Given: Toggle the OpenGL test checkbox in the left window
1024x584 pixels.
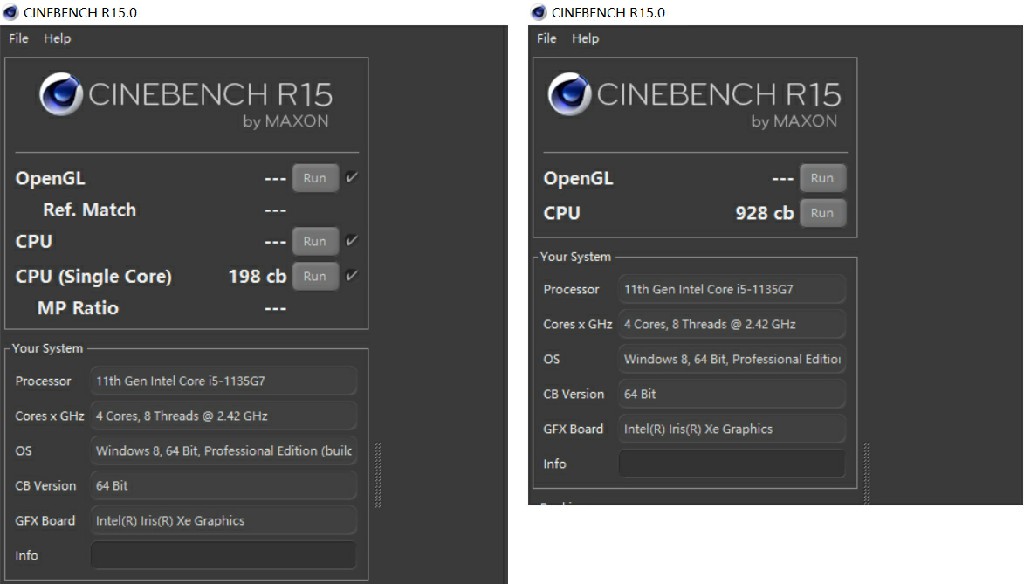Looking at the screenshot, I should pyautogui.click(x=351, y=178).
